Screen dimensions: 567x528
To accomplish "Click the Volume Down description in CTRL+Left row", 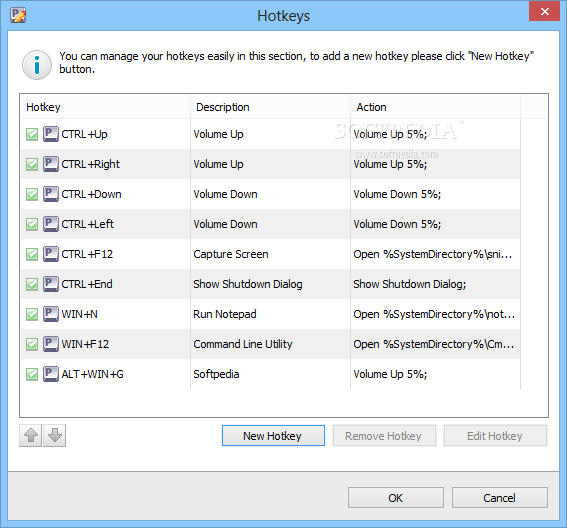I will 225,224.
